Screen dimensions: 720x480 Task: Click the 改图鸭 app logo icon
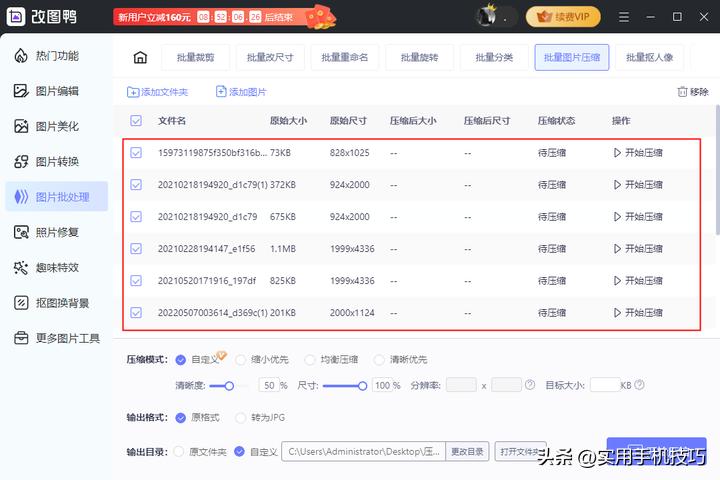click(16, 17)
